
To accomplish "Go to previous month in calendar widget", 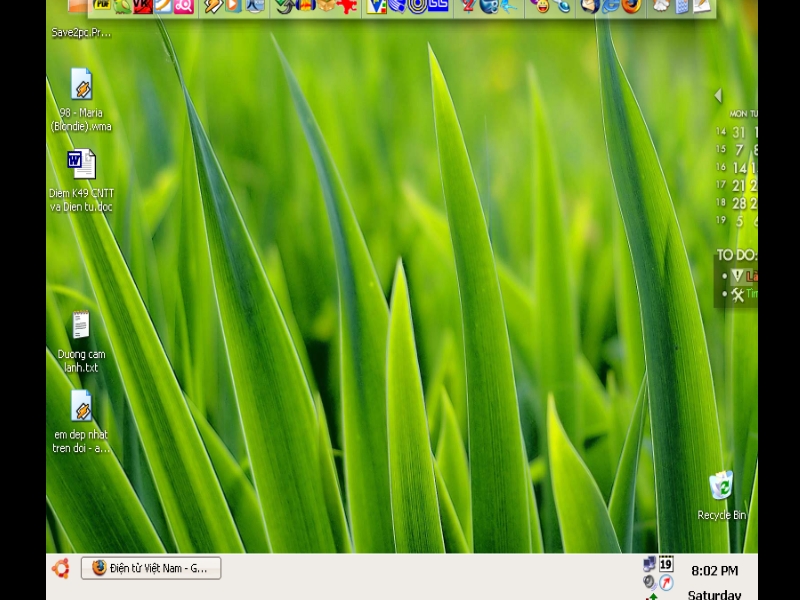I will 718,96.
